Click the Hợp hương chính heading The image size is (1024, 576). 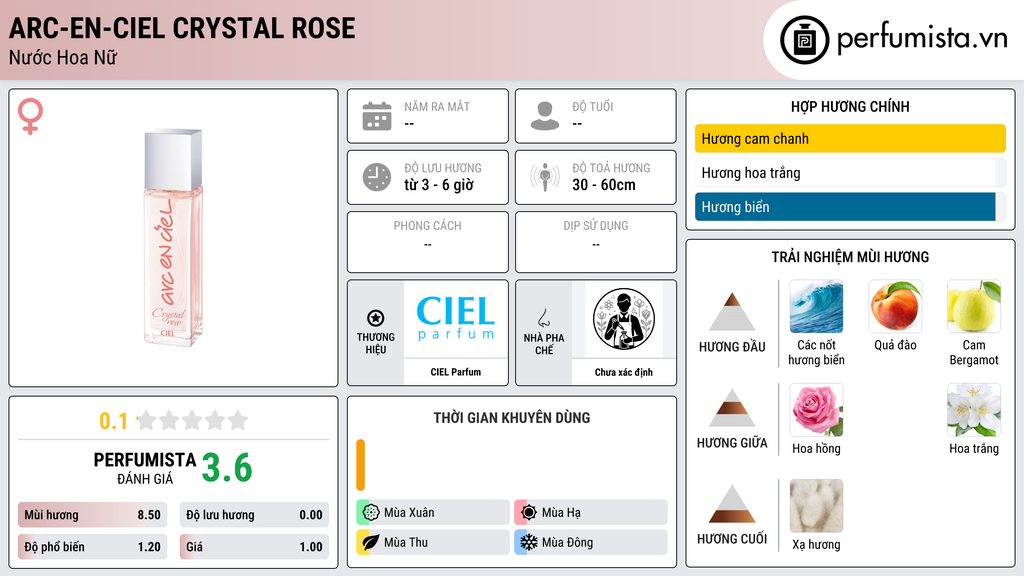850,106
